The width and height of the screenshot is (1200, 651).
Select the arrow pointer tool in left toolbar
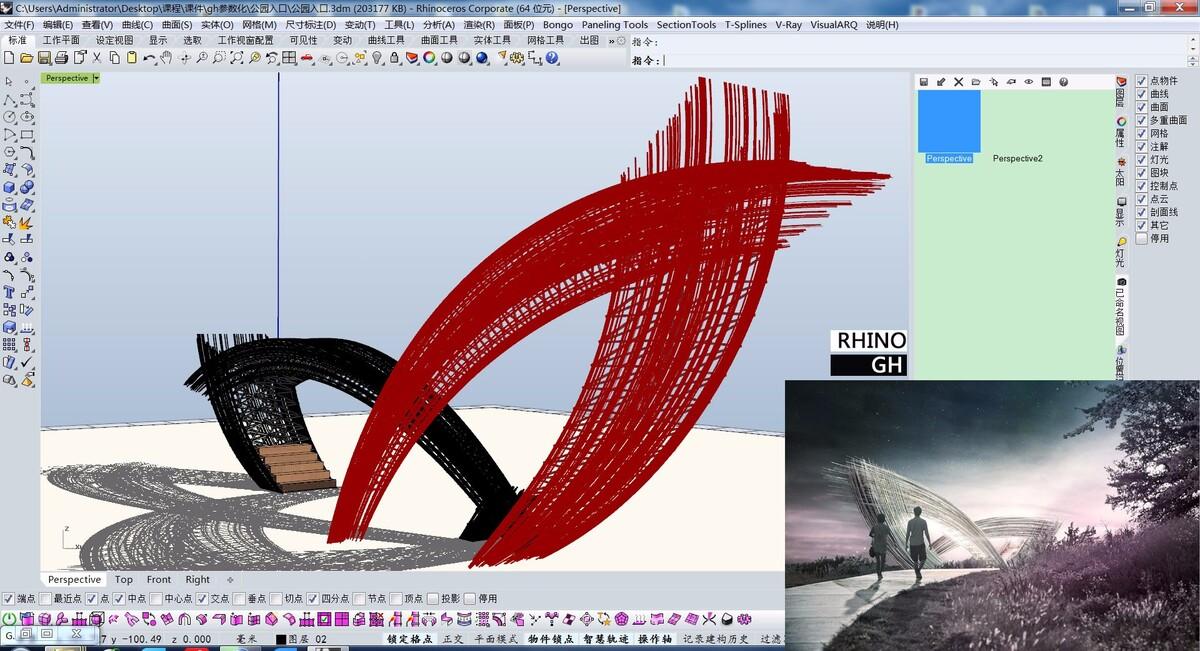click(9, 82)
